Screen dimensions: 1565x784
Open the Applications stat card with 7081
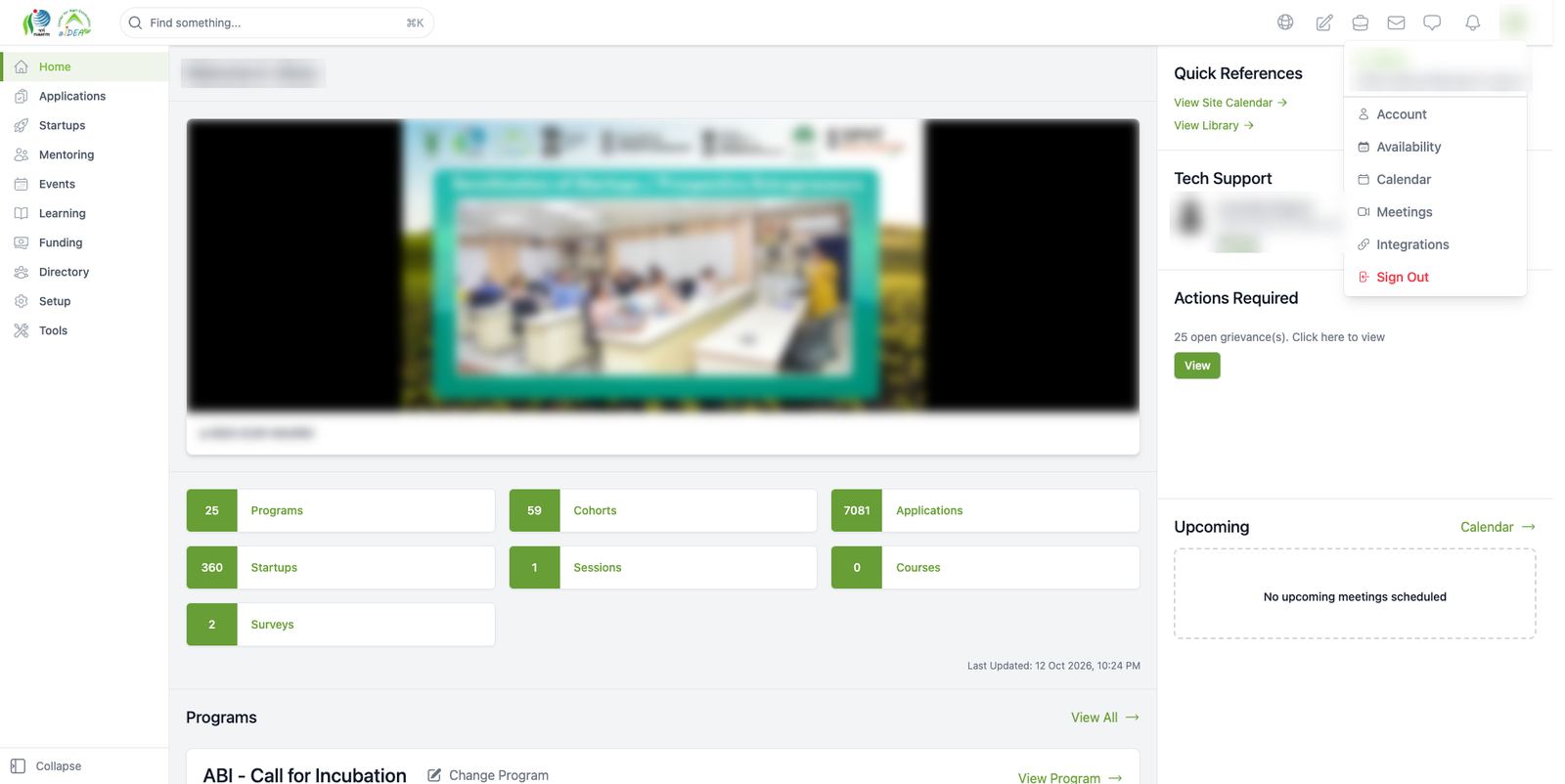tap(985, 510)
